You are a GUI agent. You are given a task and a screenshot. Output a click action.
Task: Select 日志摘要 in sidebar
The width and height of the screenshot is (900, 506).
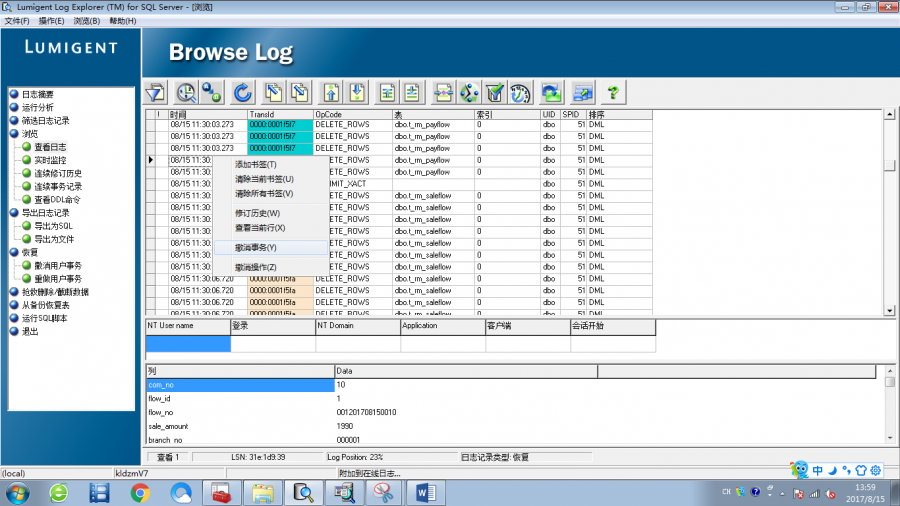(x=37, y=94)
